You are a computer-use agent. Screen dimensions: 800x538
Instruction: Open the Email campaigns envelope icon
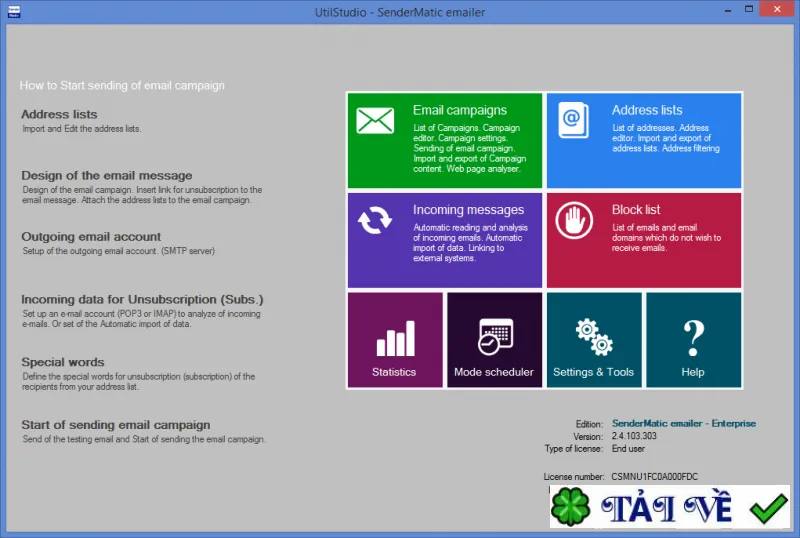[375, 120]
